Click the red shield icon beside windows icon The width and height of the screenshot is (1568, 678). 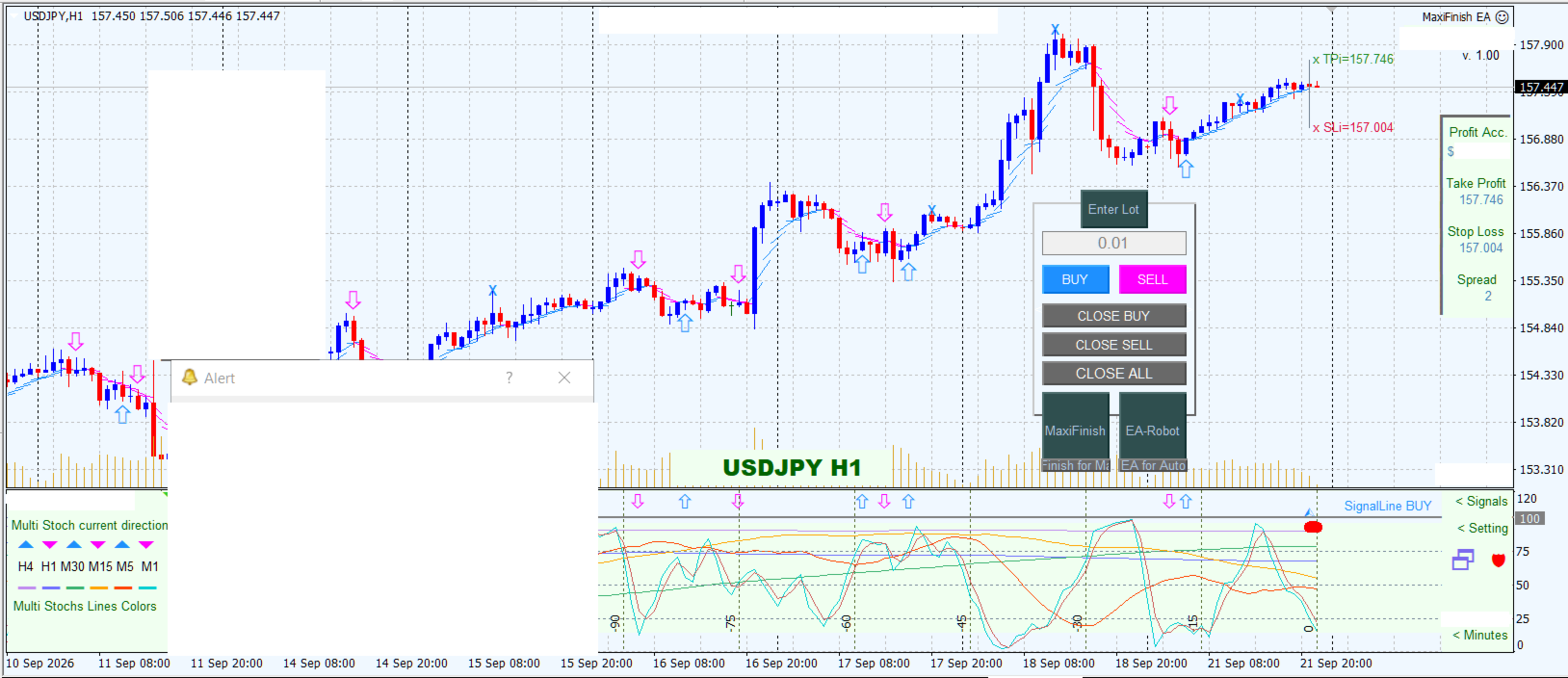point(1498,560)
